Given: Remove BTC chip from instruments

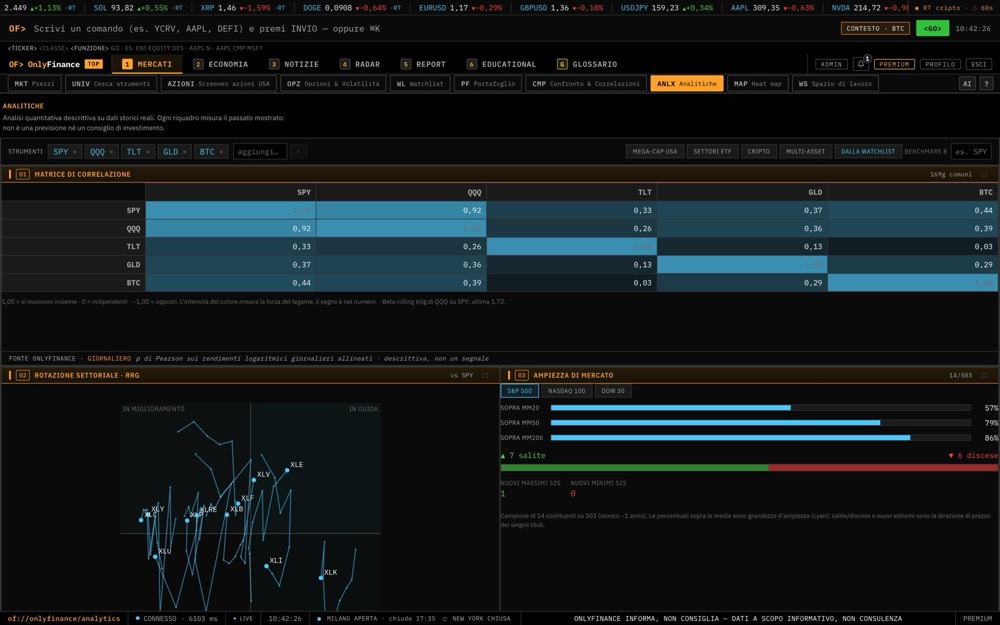Looking at the screenshot, I should [x=221, y=152].
